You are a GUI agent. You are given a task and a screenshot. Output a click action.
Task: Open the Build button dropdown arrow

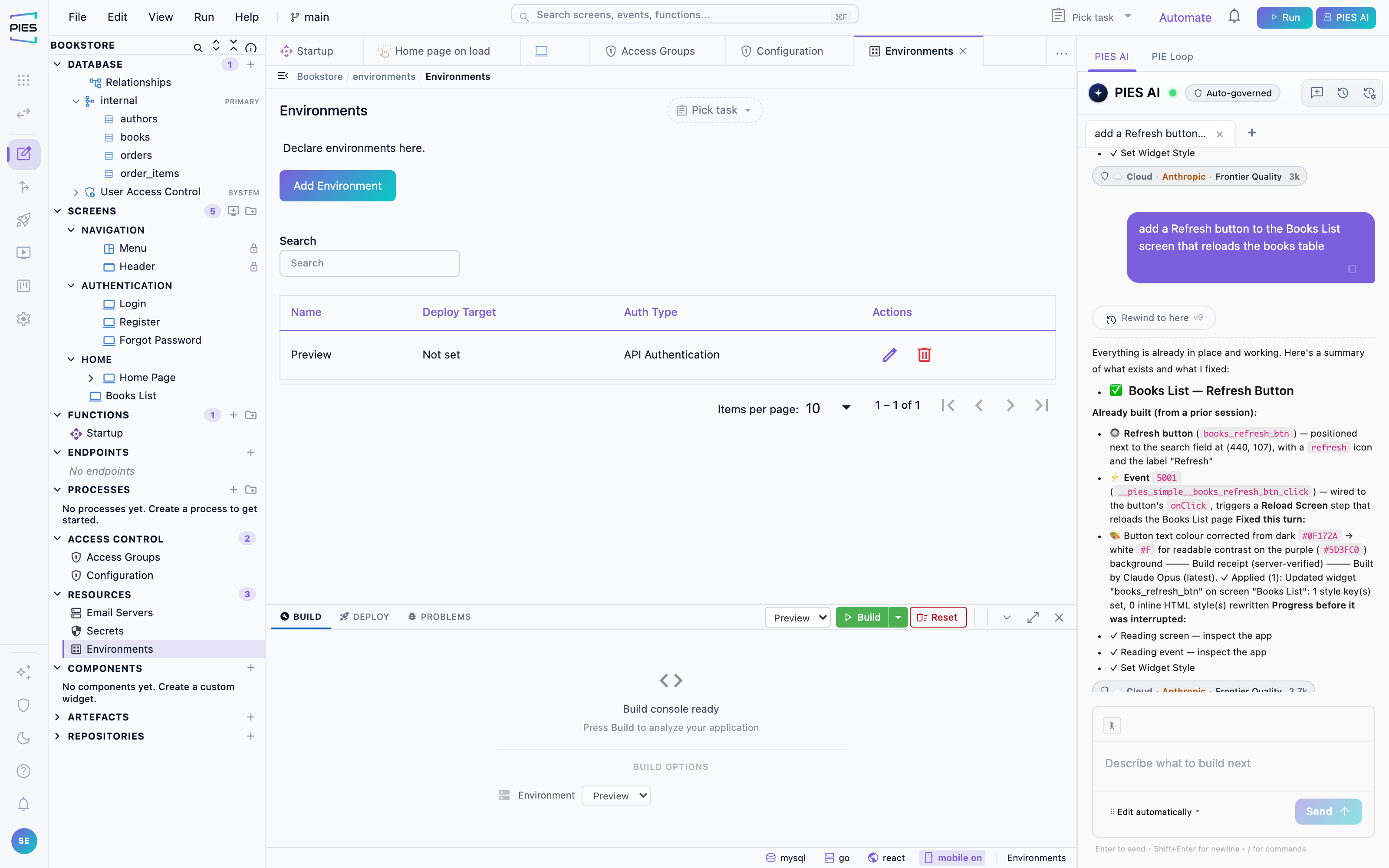click(898, 617)
